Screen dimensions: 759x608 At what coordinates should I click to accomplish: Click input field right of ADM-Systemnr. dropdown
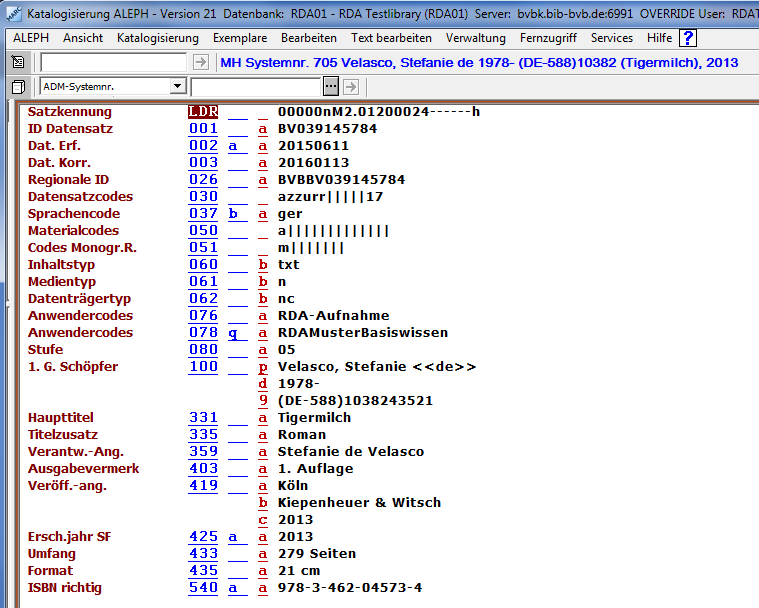[x=255, y=87]
